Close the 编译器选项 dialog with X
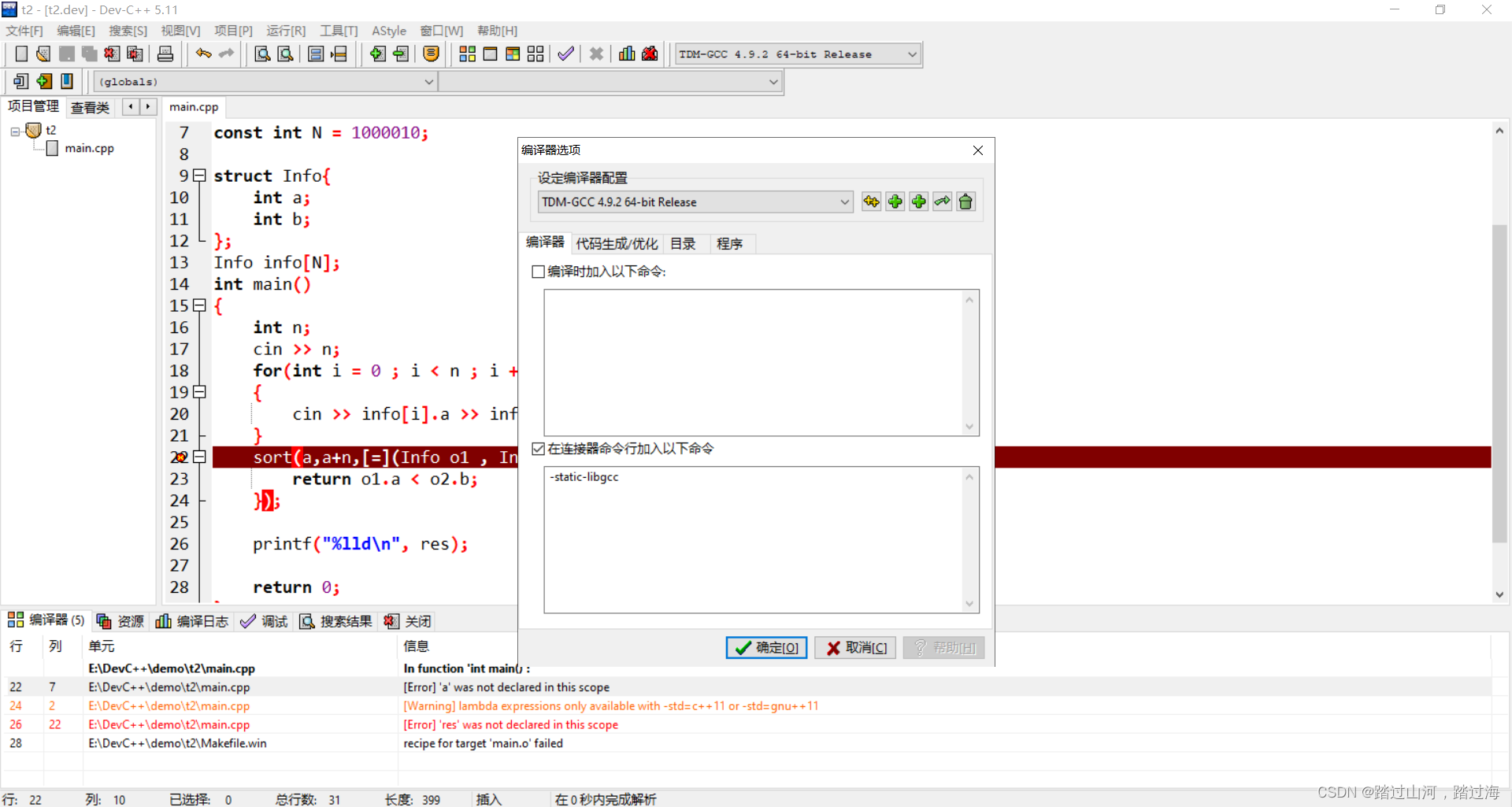1512x807 pixels. (x=977, y=150)
